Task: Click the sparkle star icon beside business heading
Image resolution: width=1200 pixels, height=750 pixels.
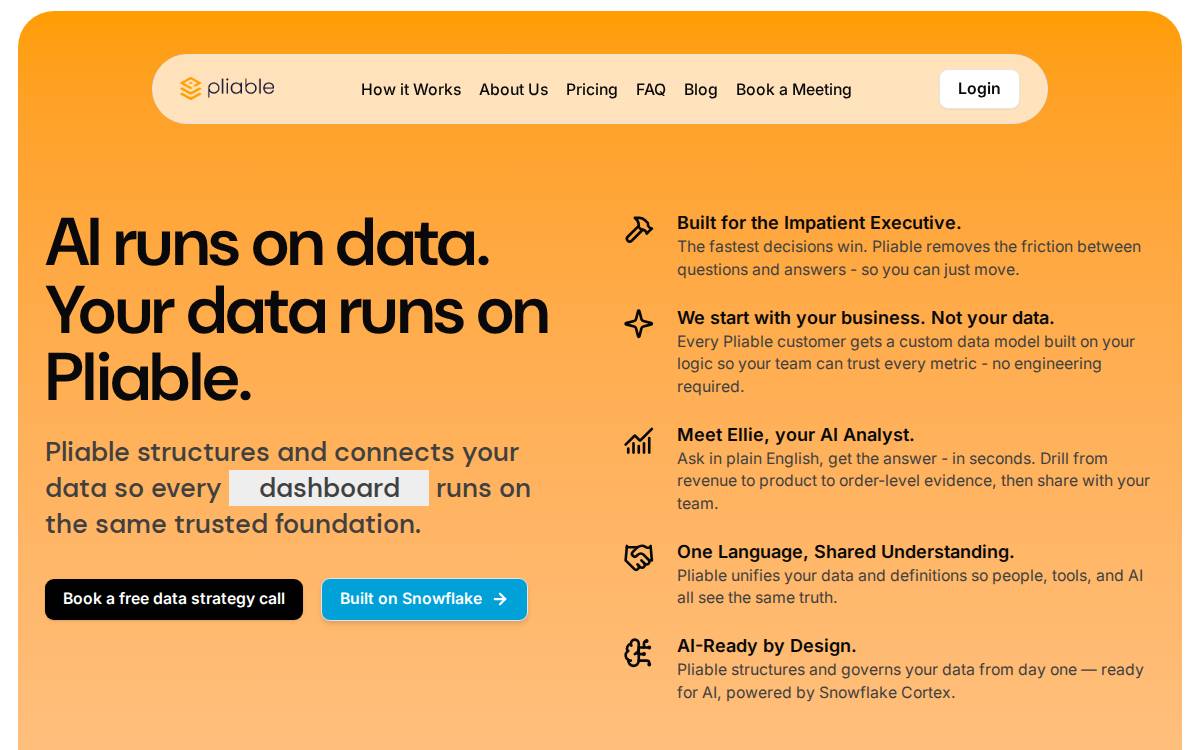Action: 638,324
